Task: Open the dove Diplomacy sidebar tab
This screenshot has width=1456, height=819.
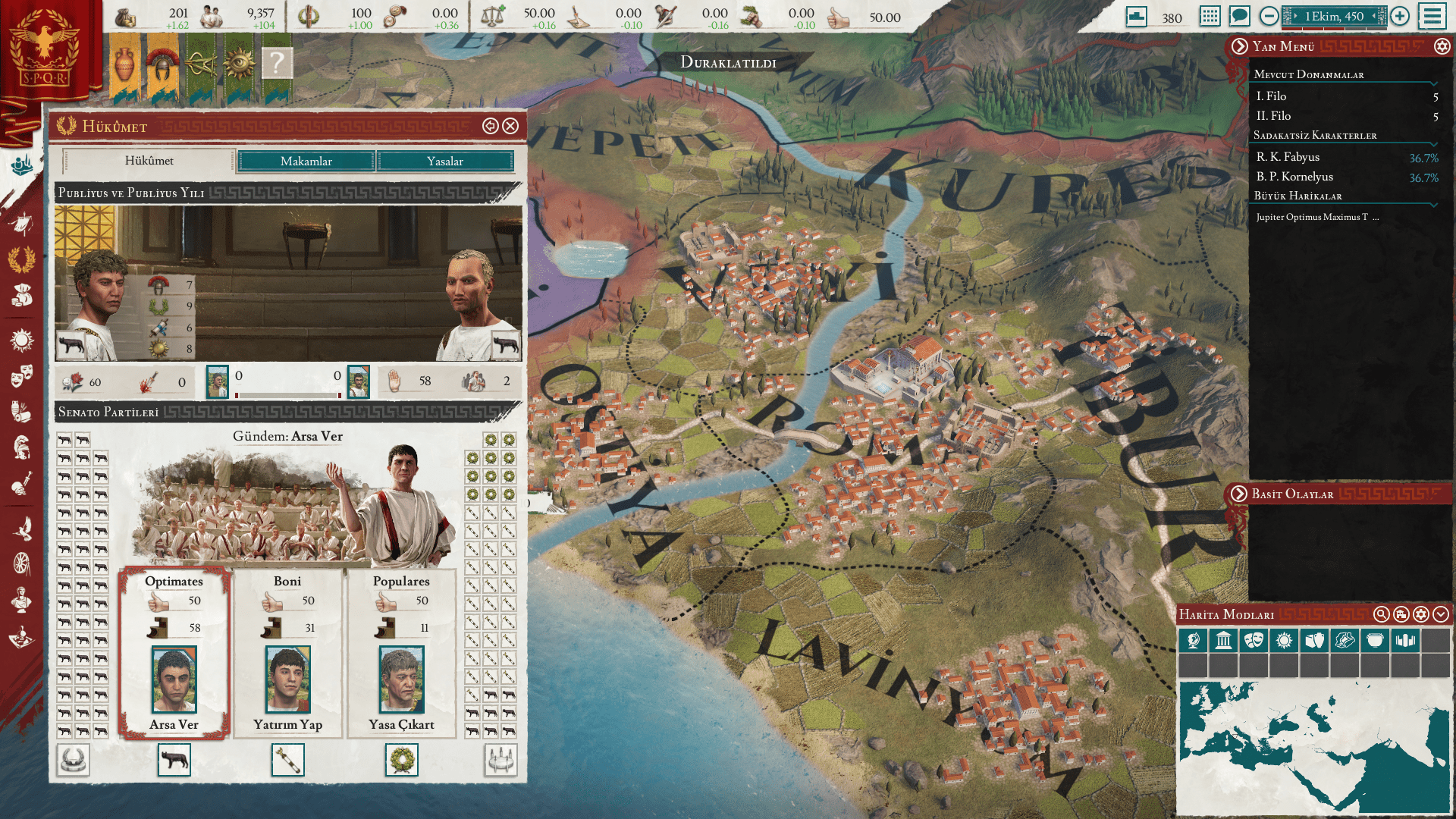Action: point(22,528)
